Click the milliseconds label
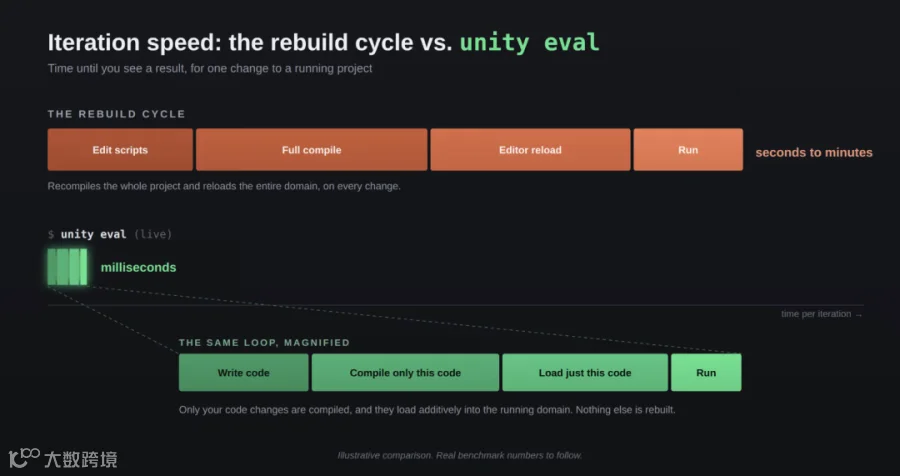The height and width of the screenshot is (476, 900). click(x=138, y=267)
